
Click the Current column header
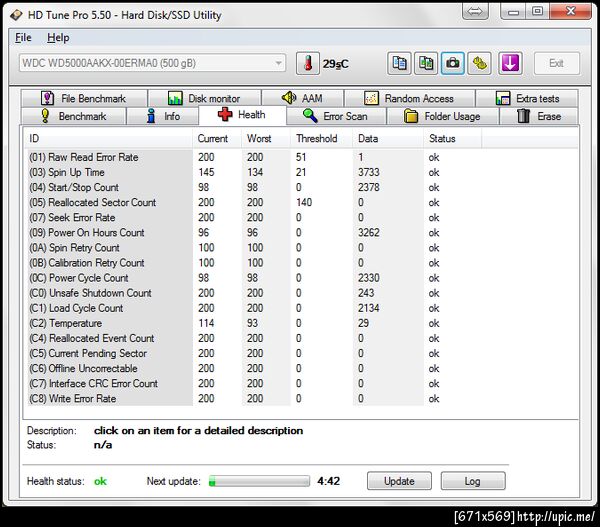point(217,139)
